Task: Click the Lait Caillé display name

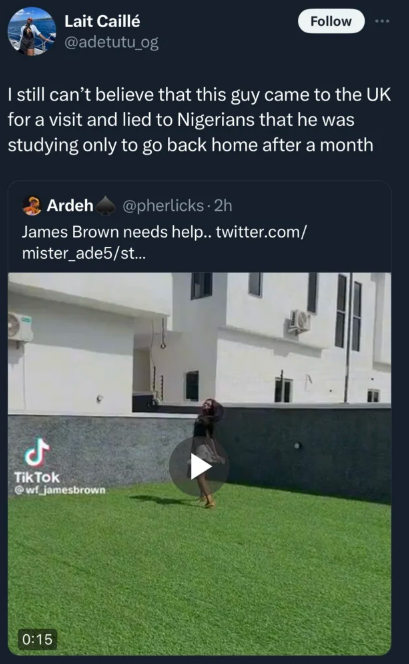Action: pos(102,21)
